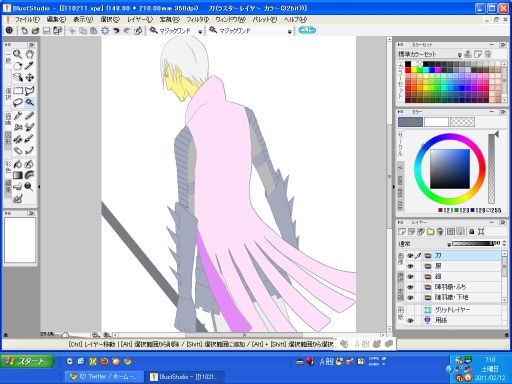Select the Rotate canvas tool
The width and height of the screenshot is (512, 384).
click(17, 66)
